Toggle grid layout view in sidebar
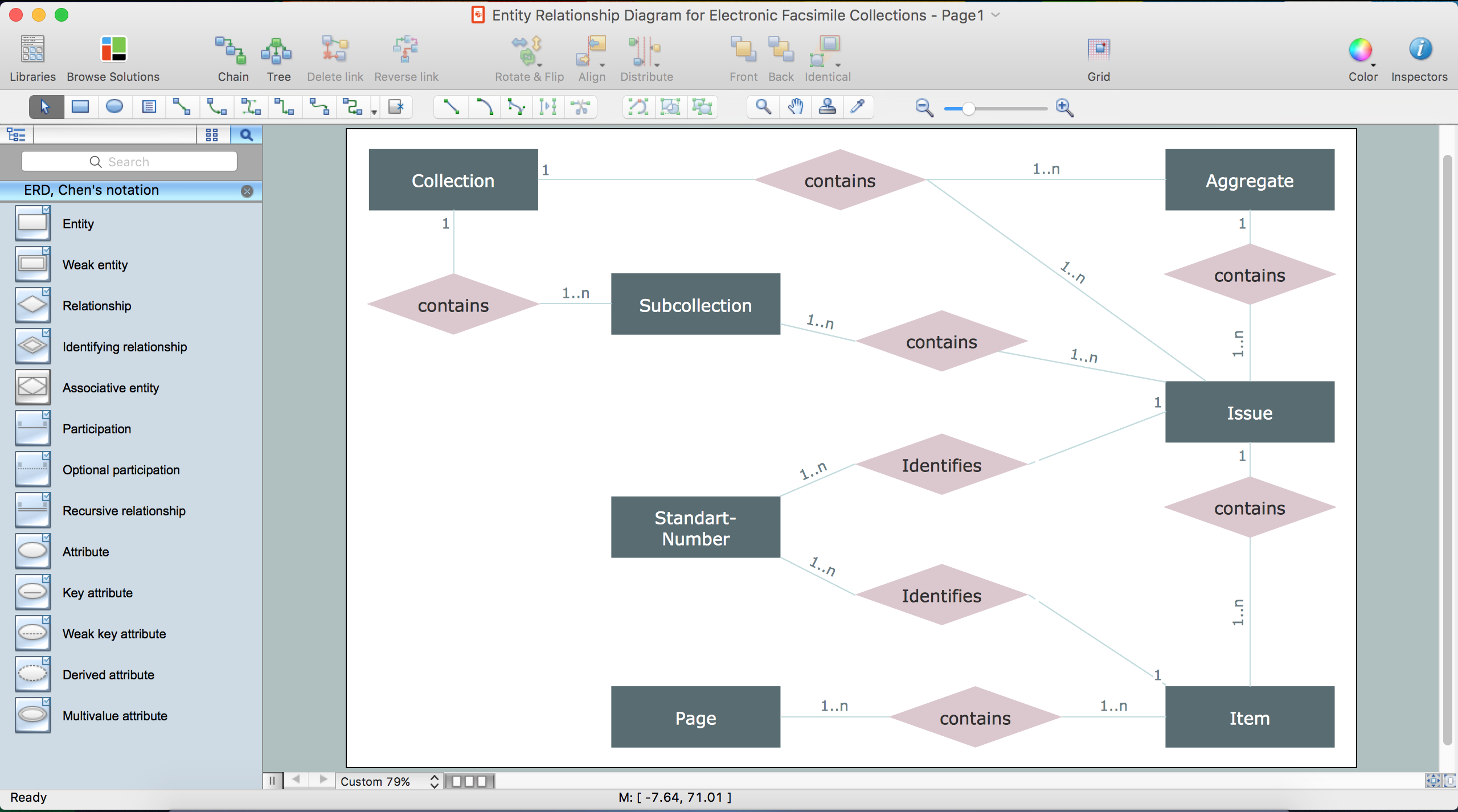The width and height of the screenshot is (1458, 812). pos(211,135)
